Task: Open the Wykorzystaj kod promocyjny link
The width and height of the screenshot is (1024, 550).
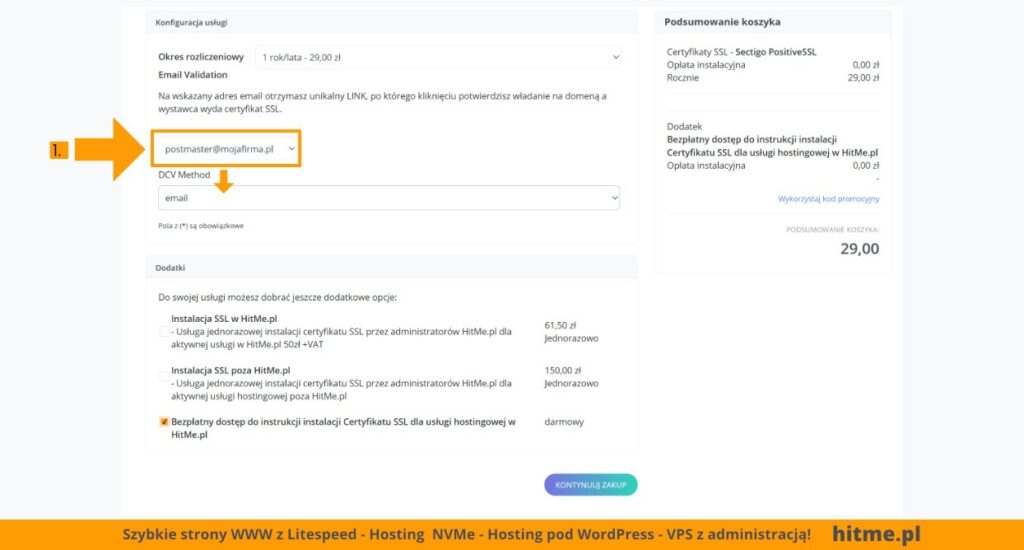Action: point(828,199)
